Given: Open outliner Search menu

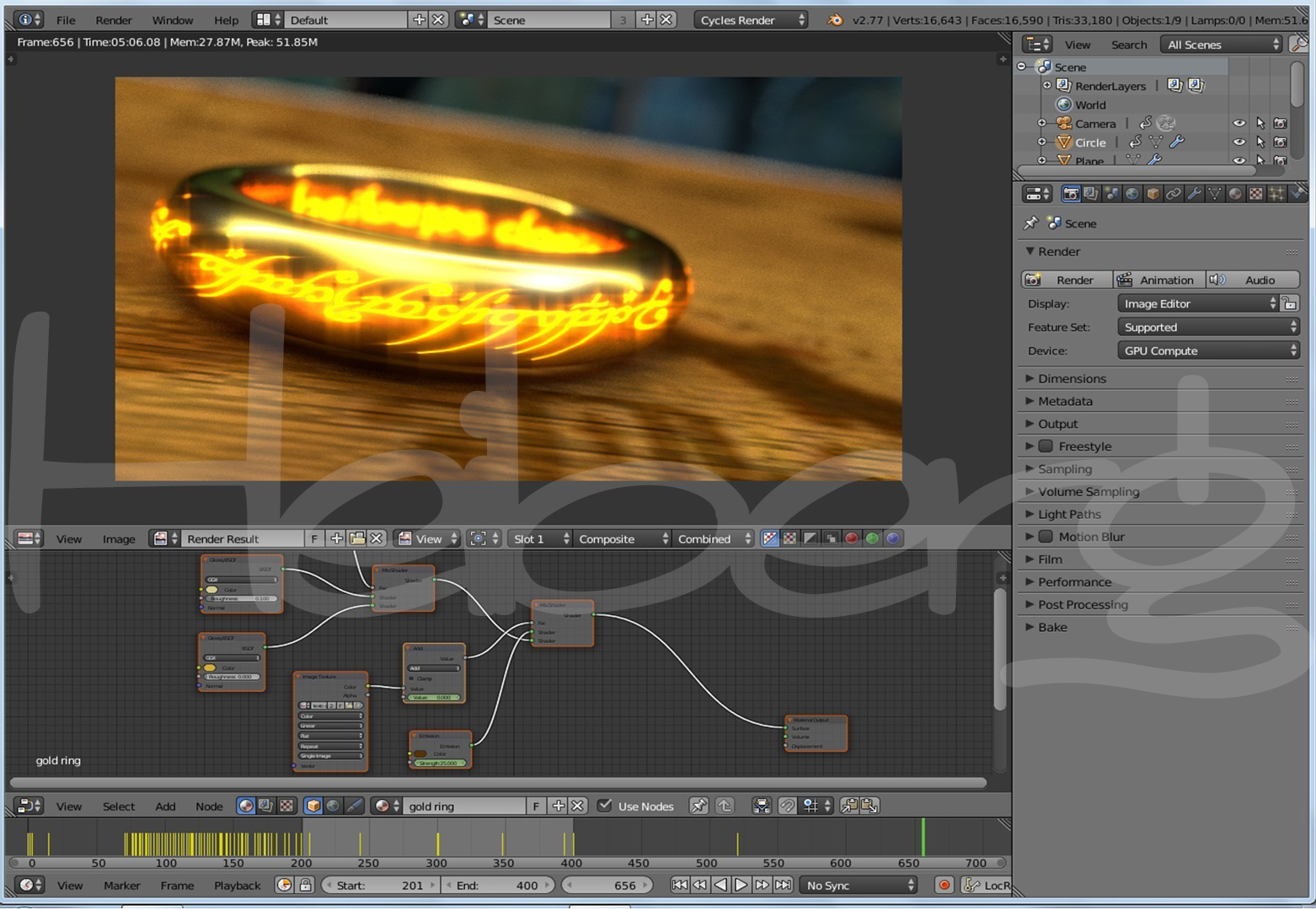Looking at the screenshot, I should (1129, 45).
